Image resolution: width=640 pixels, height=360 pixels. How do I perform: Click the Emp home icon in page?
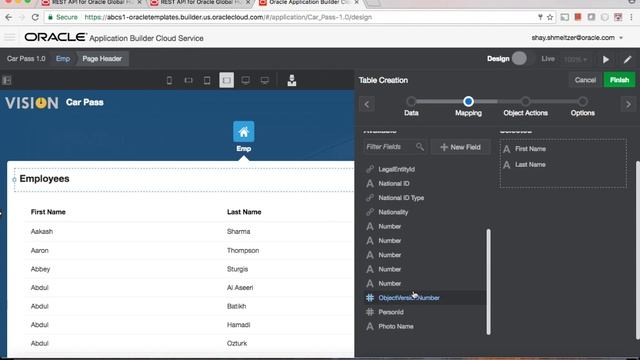click(x=244, y=131)
